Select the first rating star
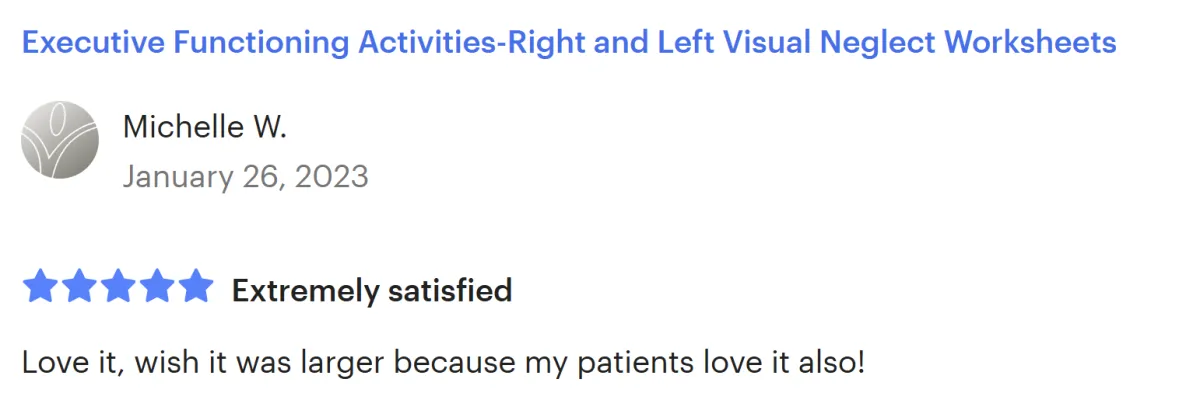1200x393 pixels. click(x=41, y=287)
